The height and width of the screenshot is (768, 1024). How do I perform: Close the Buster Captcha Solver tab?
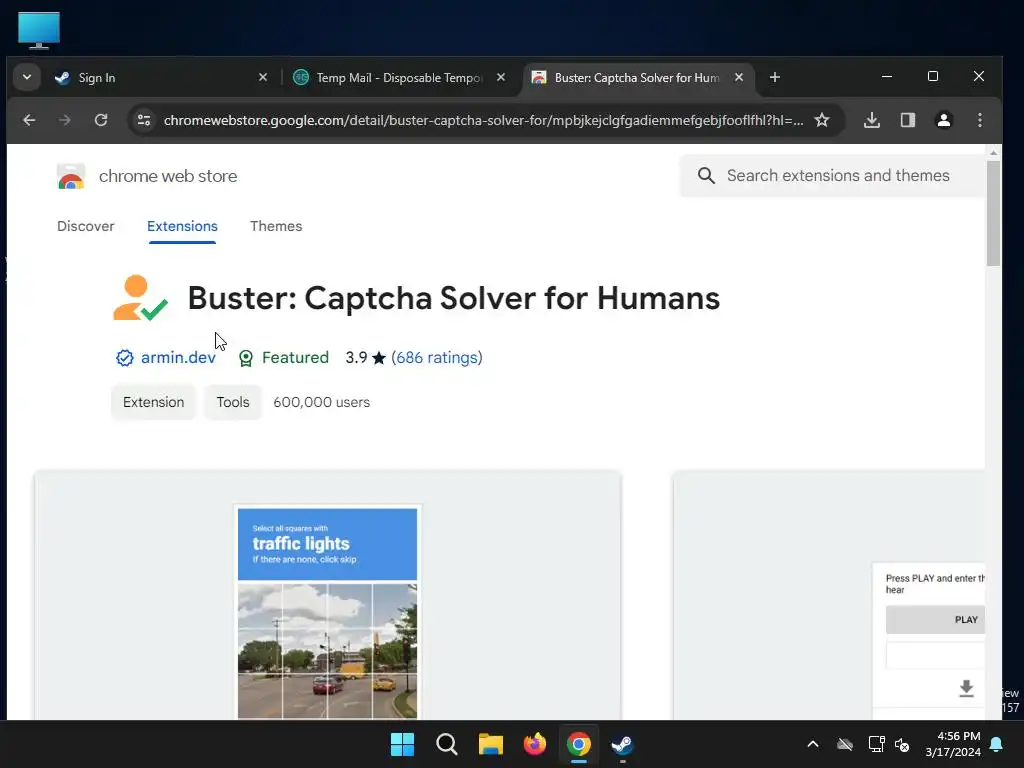click(739, 77)
